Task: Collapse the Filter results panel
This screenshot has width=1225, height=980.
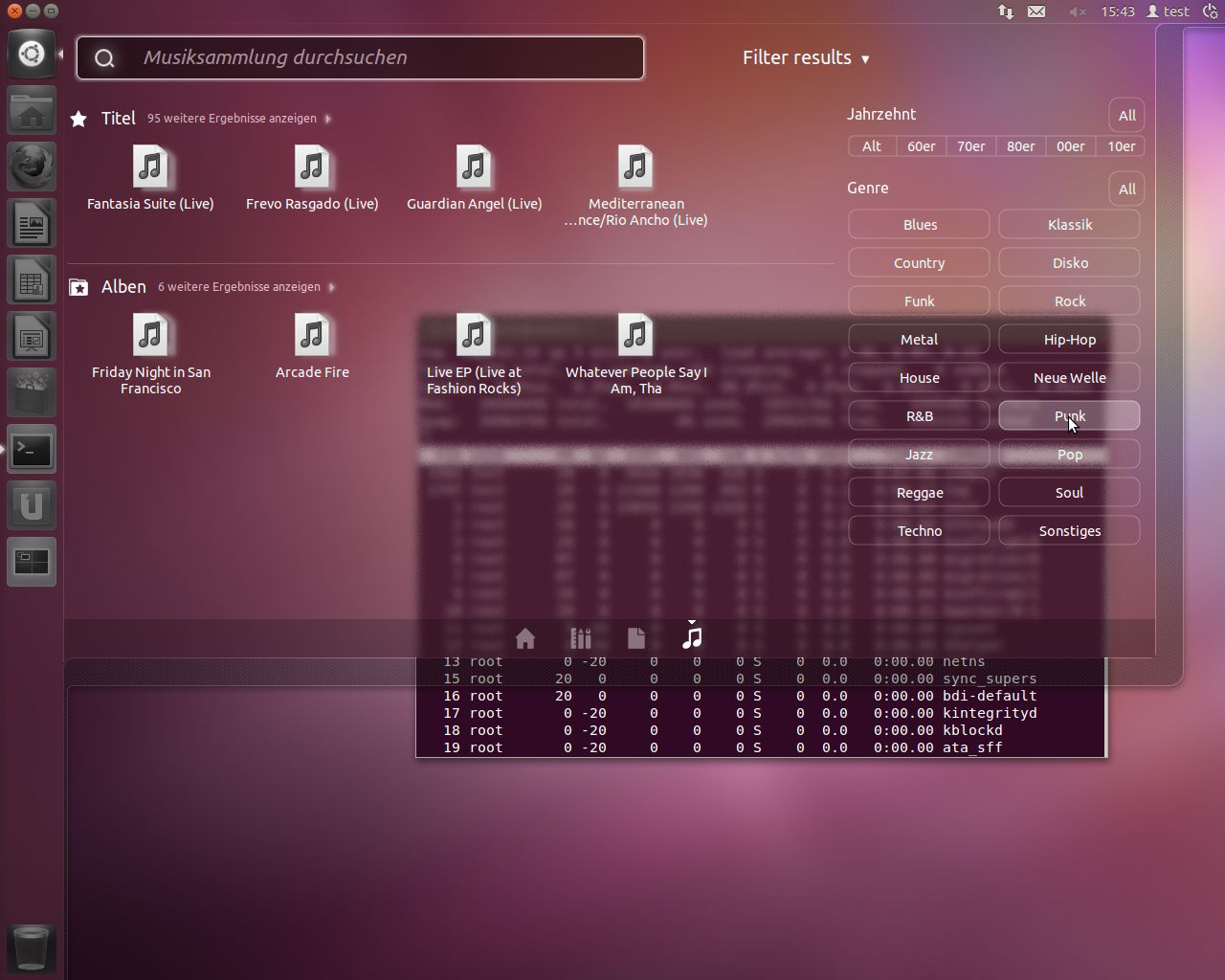Action: point(806,58)
